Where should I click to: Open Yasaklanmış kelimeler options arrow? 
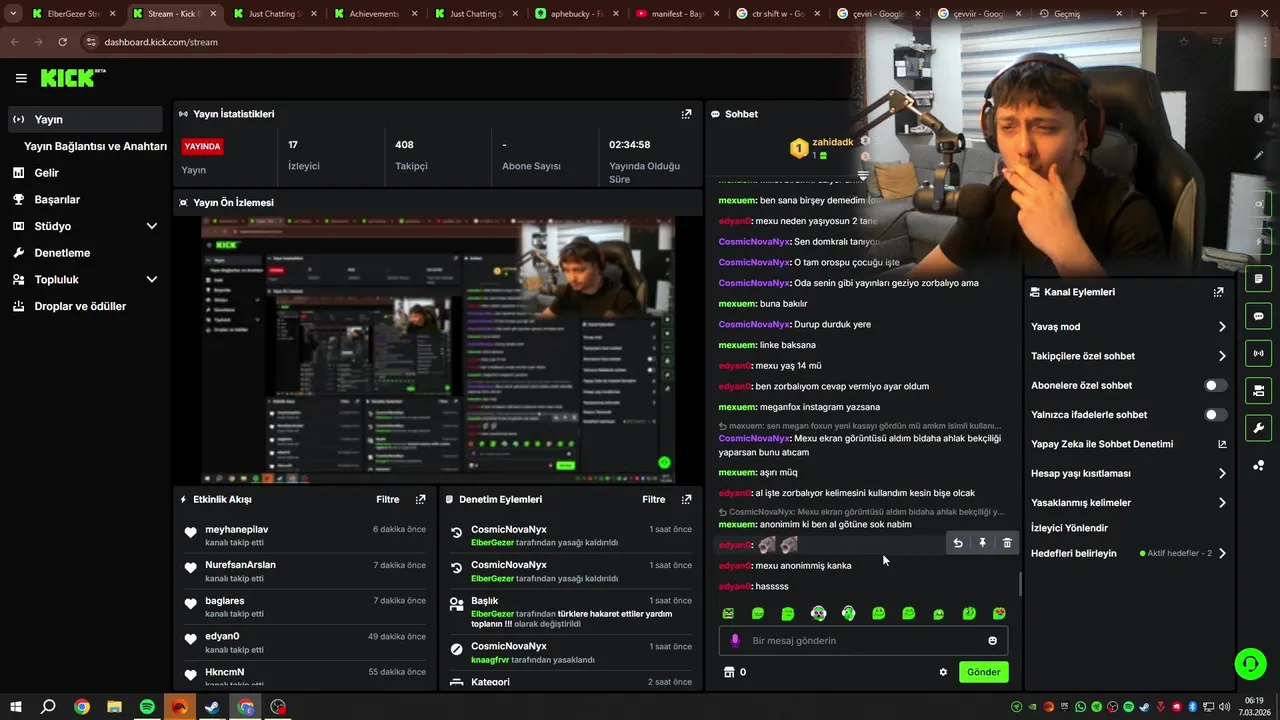pos(1222,503)
